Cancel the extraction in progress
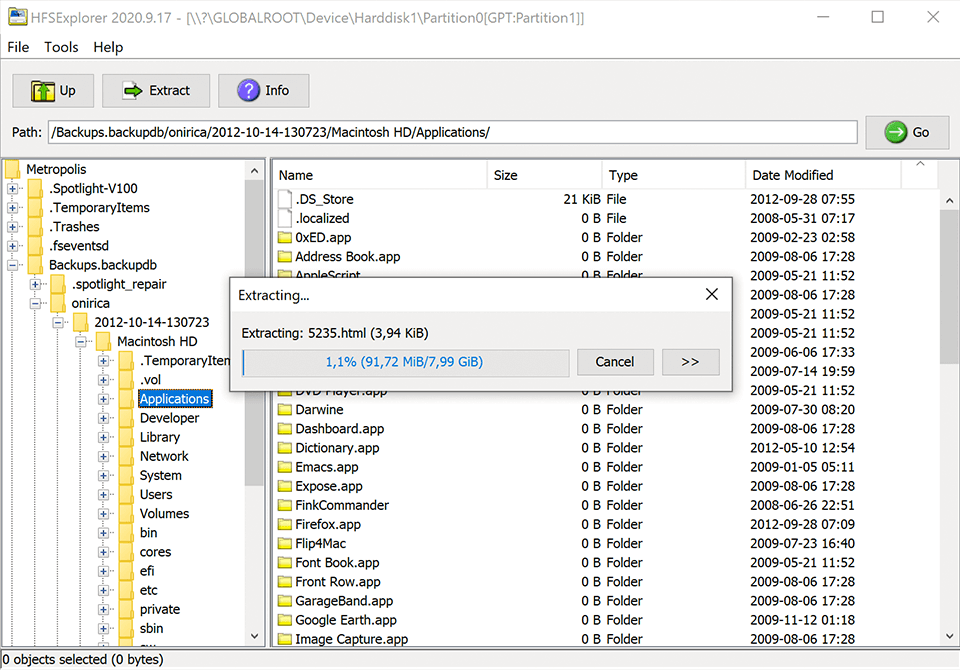 (615, 362)
